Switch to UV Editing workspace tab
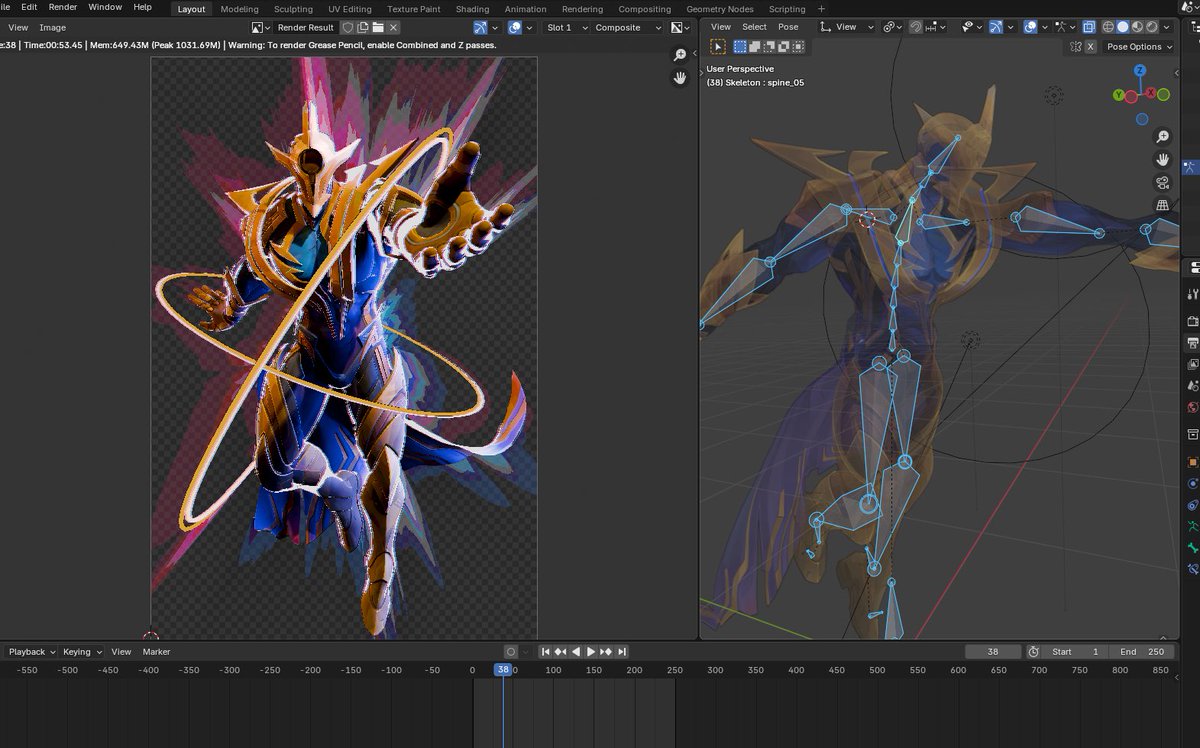 [x=350, y=9]
